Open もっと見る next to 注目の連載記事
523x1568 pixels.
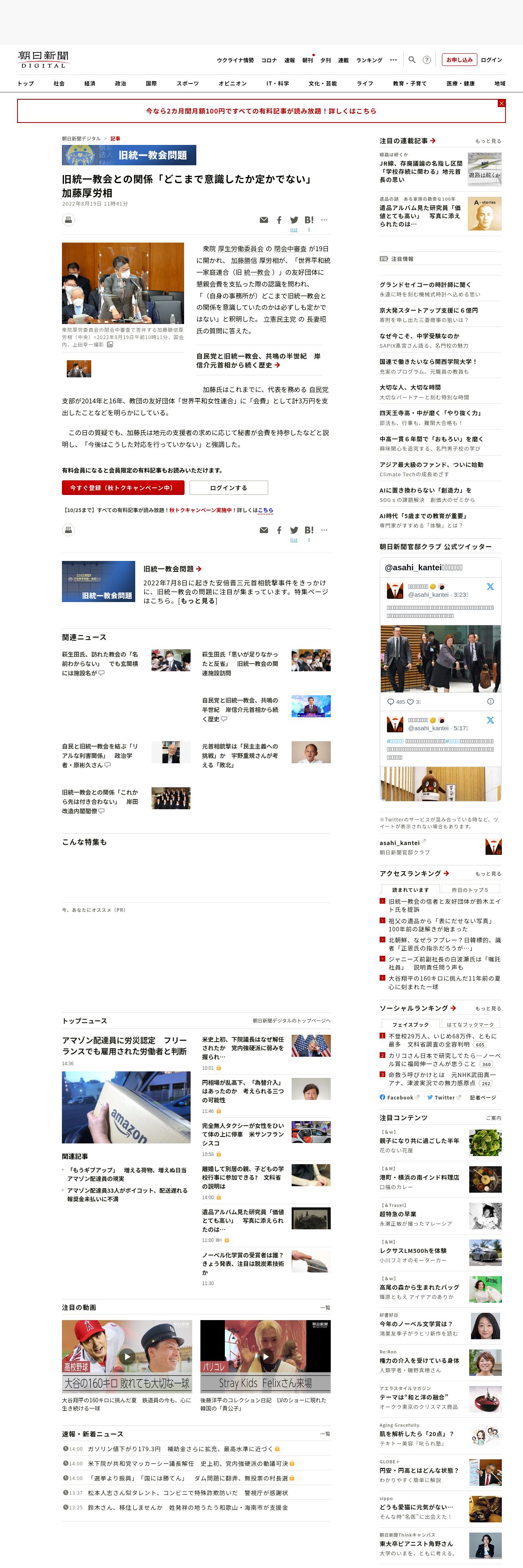[x=488, y=141]
